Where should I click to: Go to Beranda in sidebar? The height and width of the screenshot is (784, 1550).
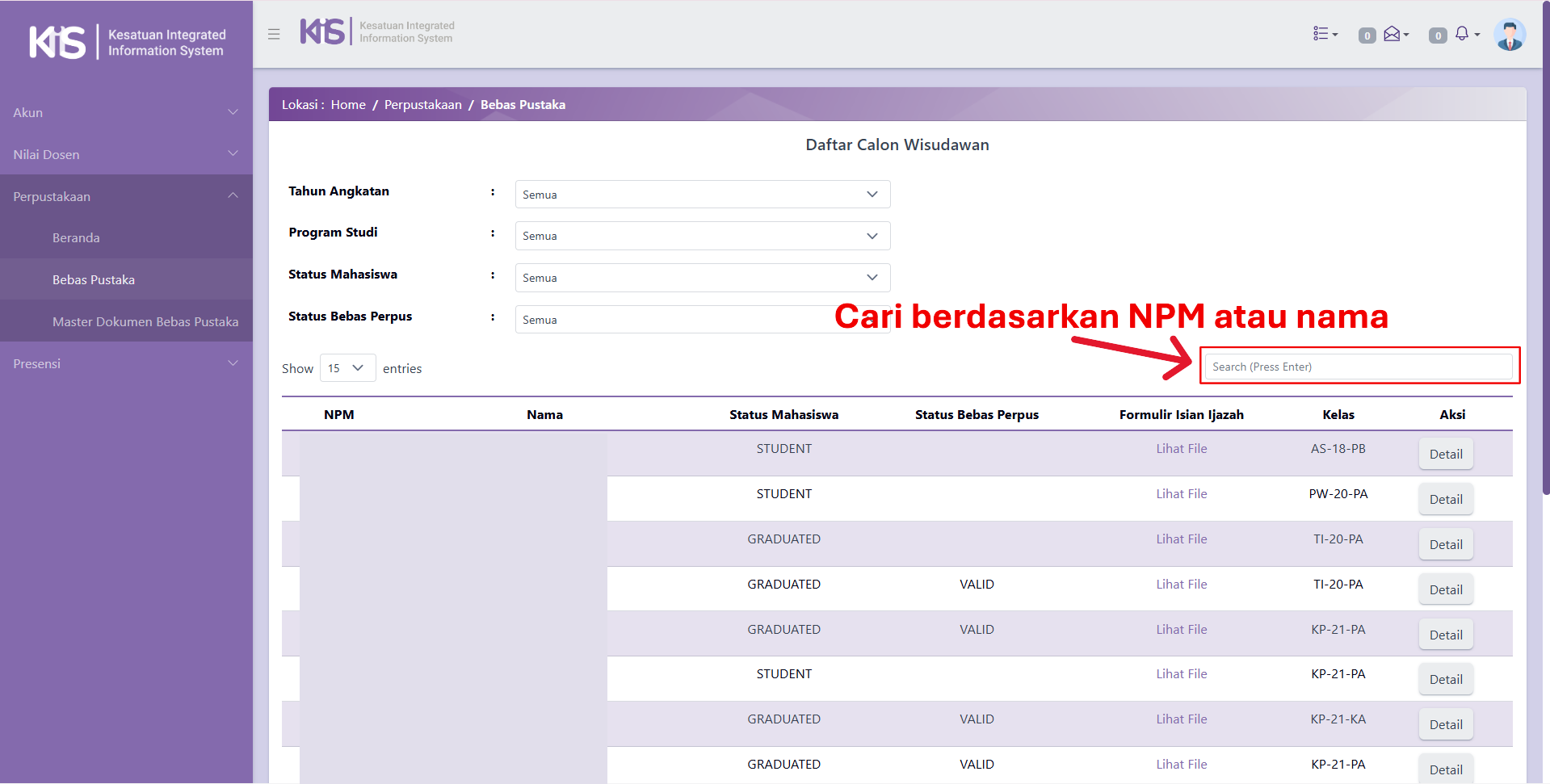click(x=76, y=238)
